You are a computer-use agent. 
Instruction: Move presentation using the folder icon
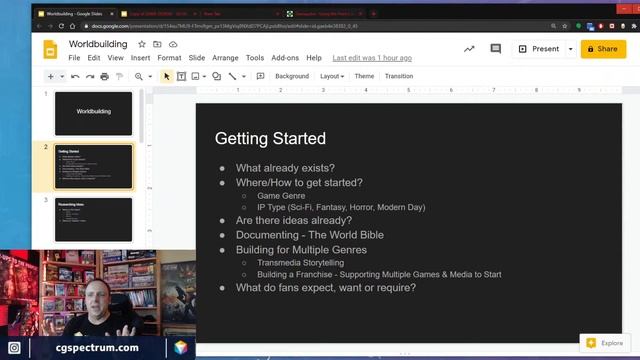[x=157, y=44]
